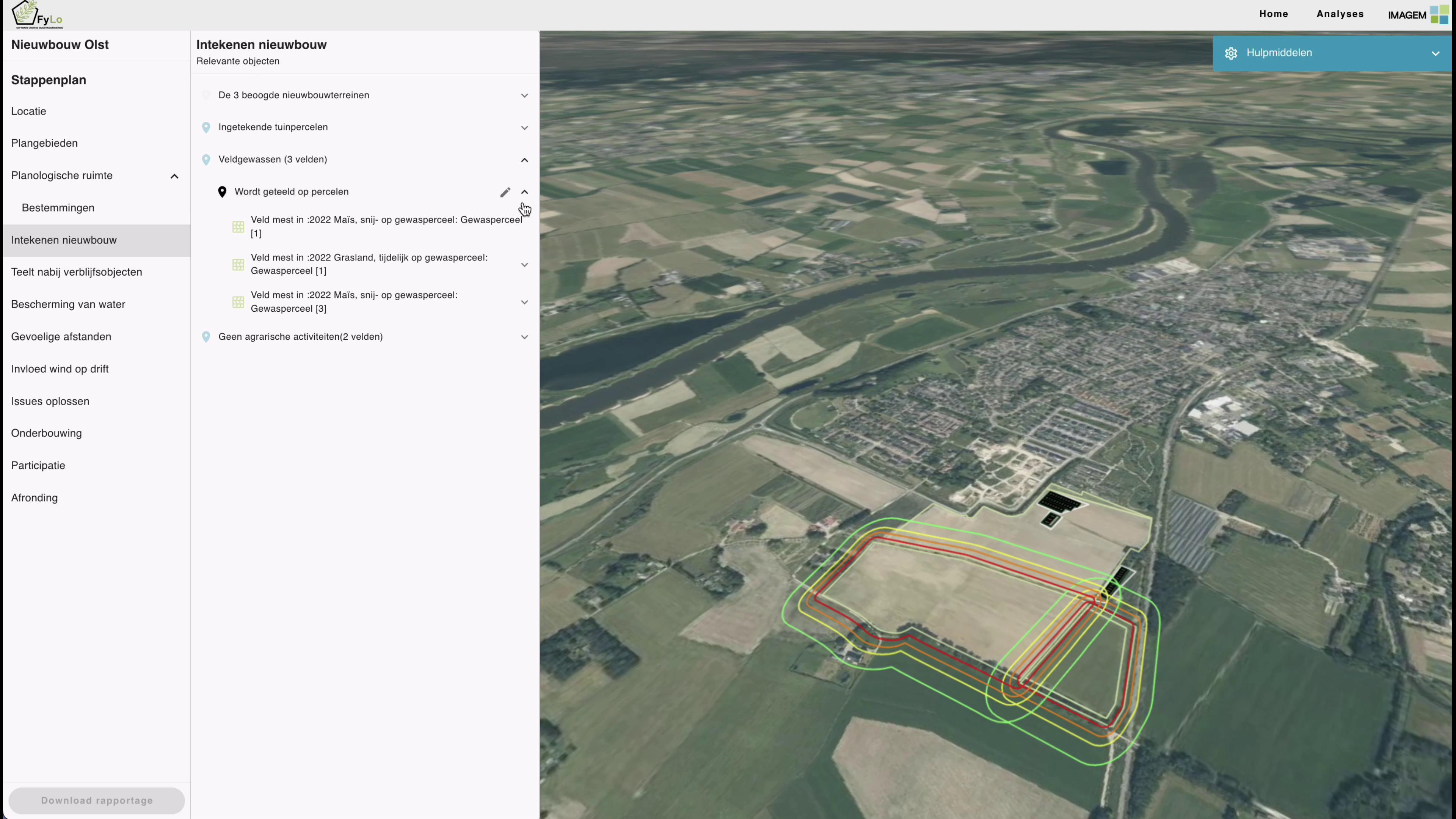1456x819 pixels.
Task: Click pin icon next to Ingetekende tuinpercelen
Action: pos(206,128)
